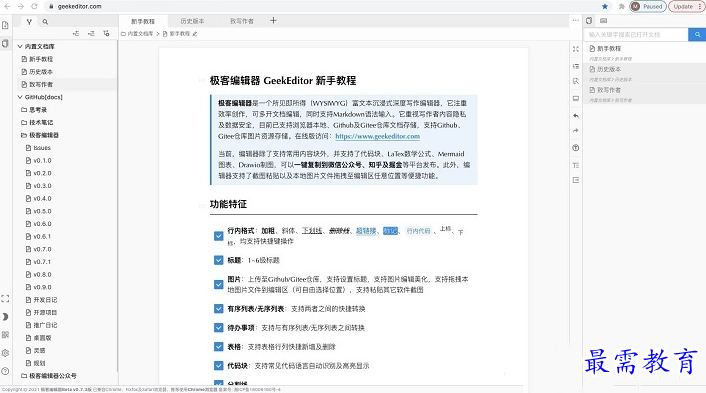This screenshot has width=706, height=393.
Task: Select the branch tab icon in sidebar header
Action: point(29,22)
